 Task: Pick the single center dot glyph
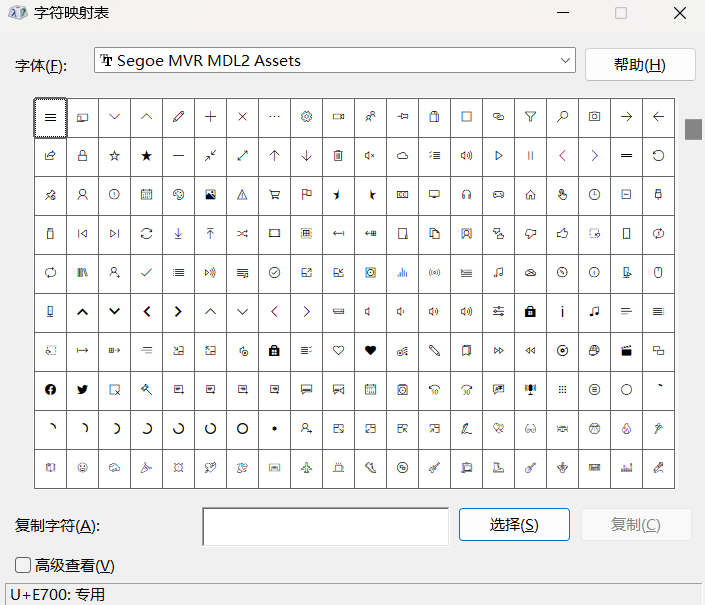(275, 429)
